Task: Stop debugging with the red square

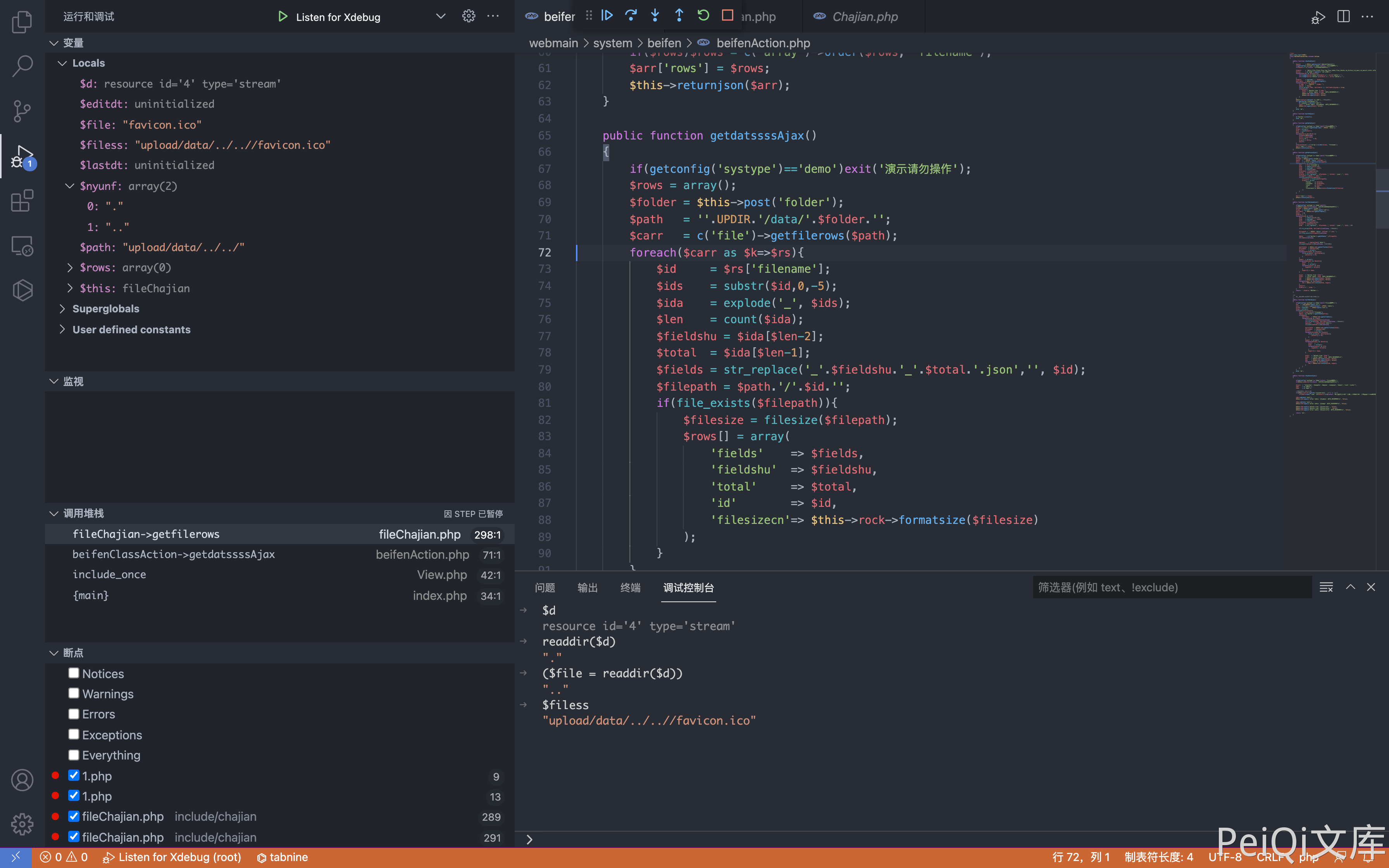Action: pyautogui.click(x=727, y=15)
